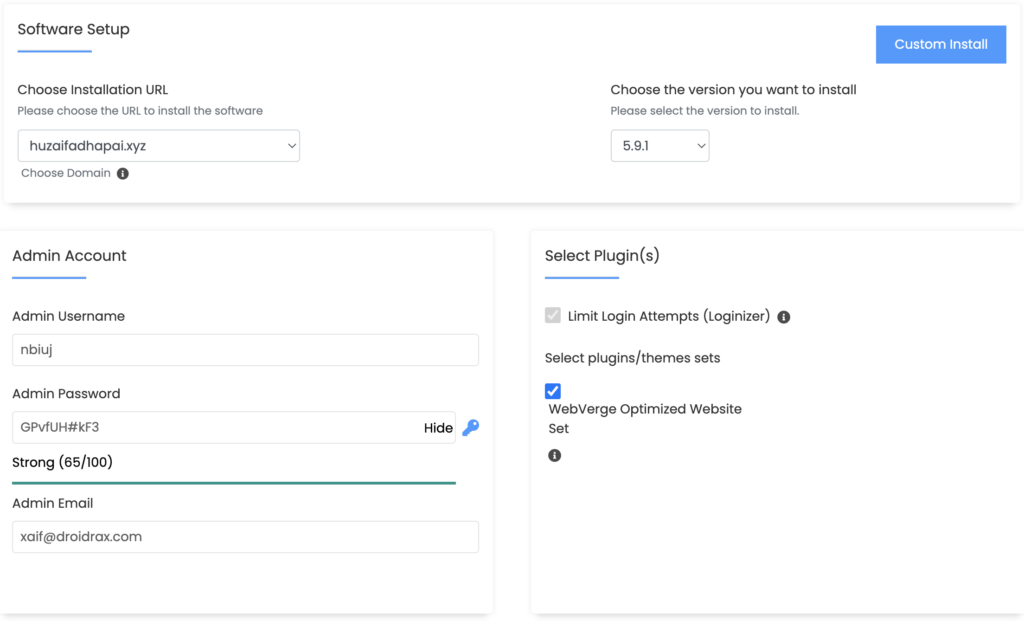Open the 5.9.1 version dropdown
Screen dimensions: 1024x621
[x=659, y=146]
